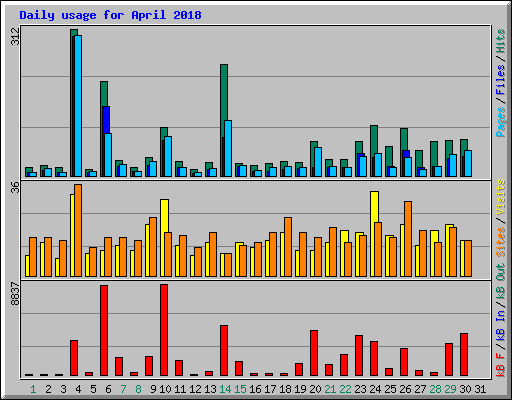The width and height of the screenshot is (512, 400).
Task: Click the Sites legend label
Action: 501,242
